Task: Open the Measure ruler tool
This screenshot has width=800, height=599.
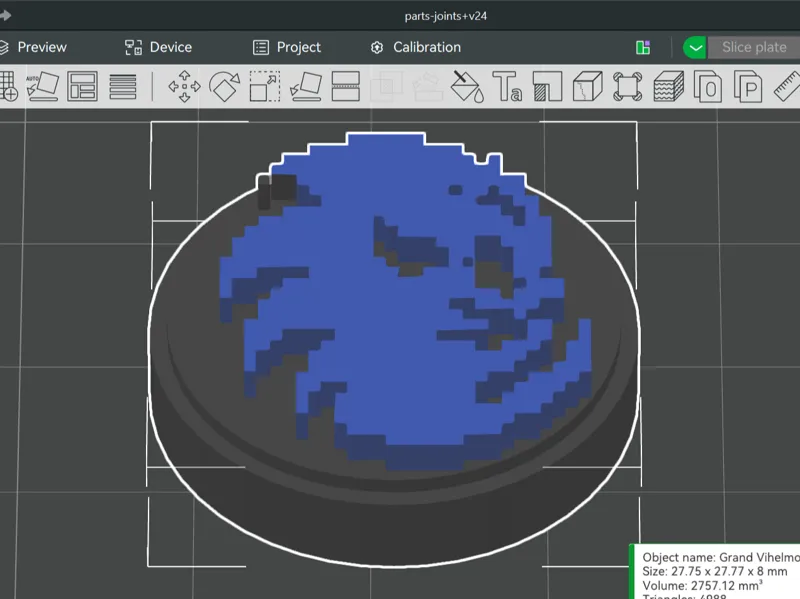Action: pyautogui.click(x=787, y=86)
